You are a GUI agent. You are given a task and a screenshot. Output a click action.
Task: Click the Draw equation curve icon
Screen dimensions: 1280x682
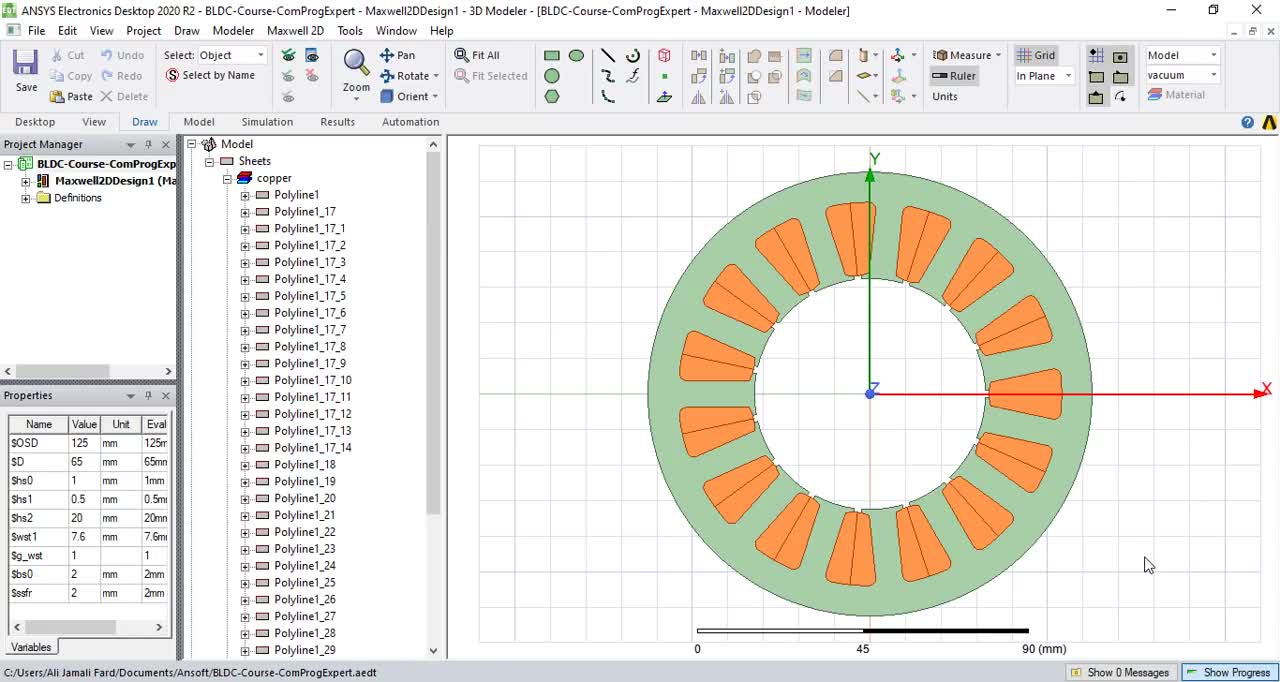point(633,76)
